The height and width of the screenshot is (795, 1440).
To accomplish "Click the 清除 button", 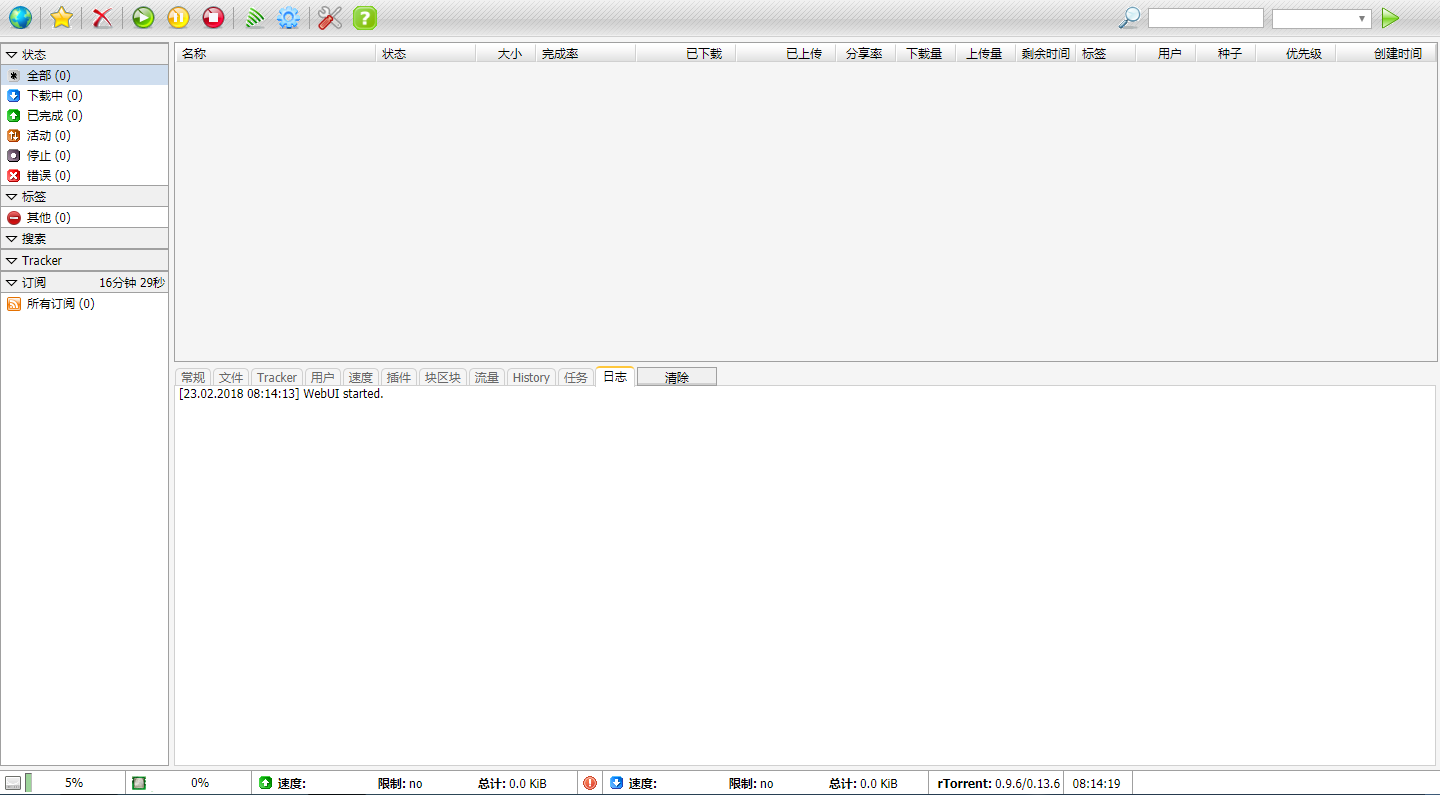I will pyautogui.click(x=677, y=377).
